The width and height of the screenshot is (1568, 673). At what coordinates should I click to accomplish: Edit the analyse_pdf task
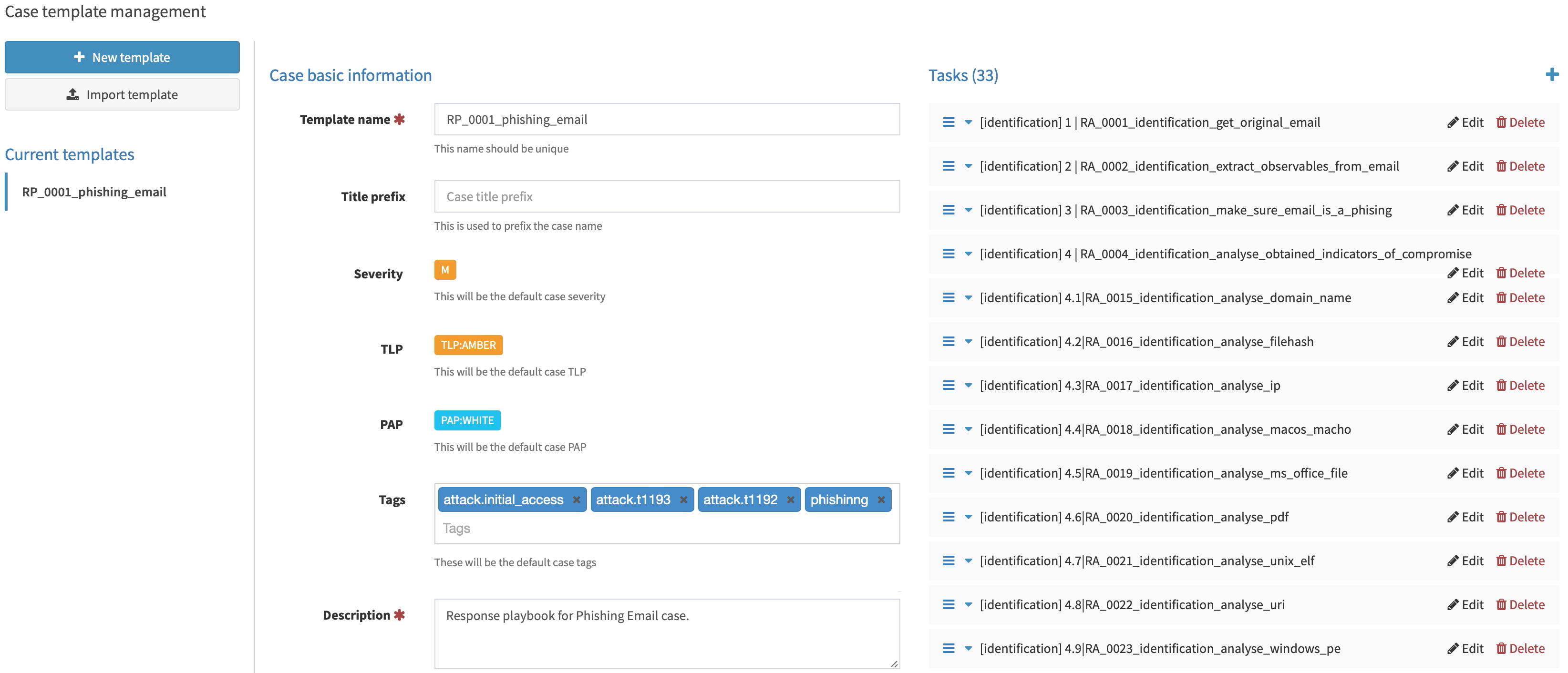(x=1465, y=517)
